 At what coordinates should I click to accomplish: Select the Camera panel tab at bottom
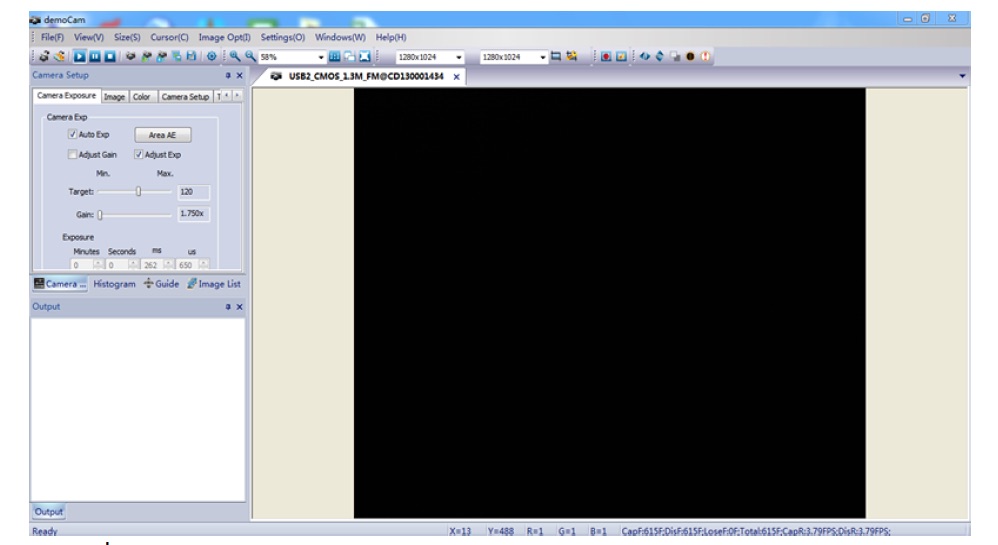[60, 284]
